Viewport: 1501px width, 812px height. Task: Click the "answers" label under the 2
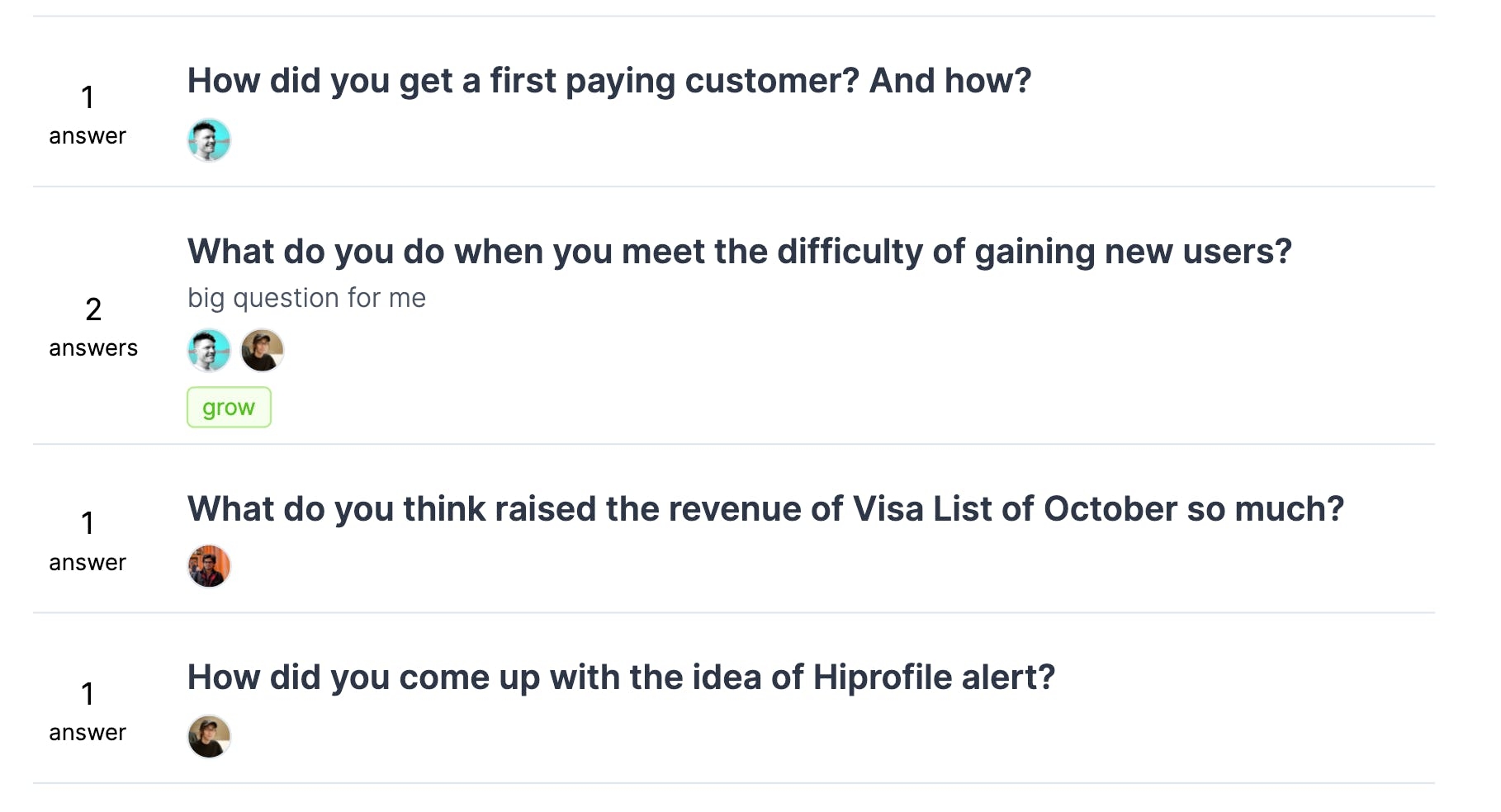[93, 348]
